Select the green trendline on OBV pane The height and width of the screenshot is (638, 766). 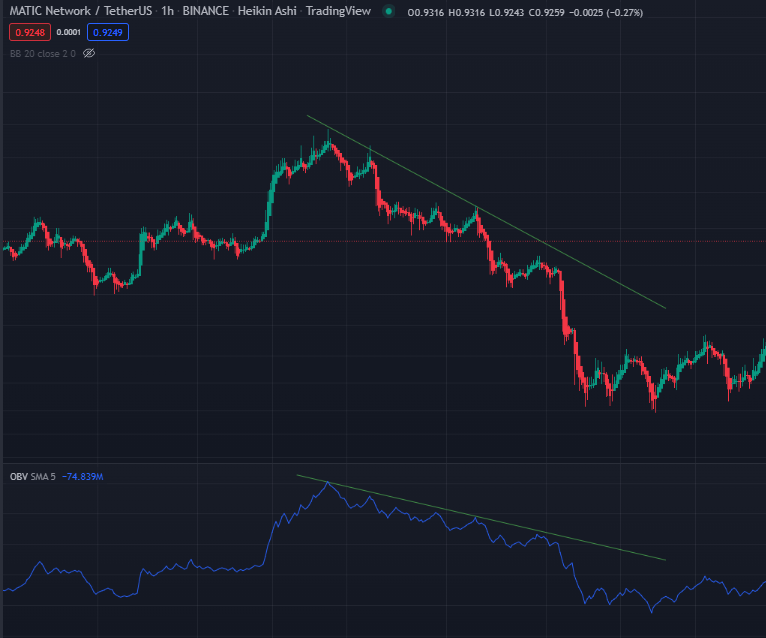click(x=481, y=517)
